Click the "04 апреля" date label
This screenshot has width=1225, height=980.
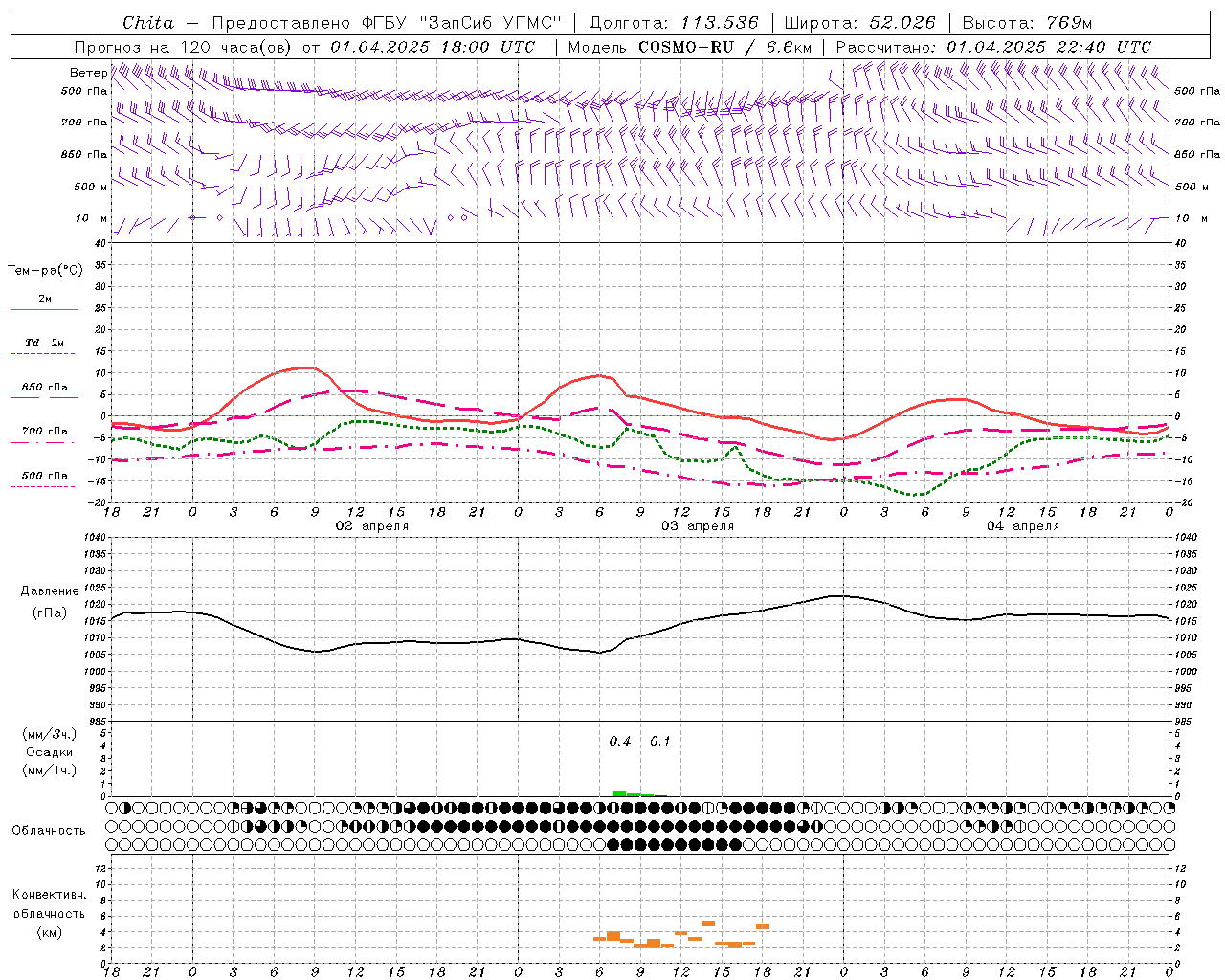point(1023,526)
